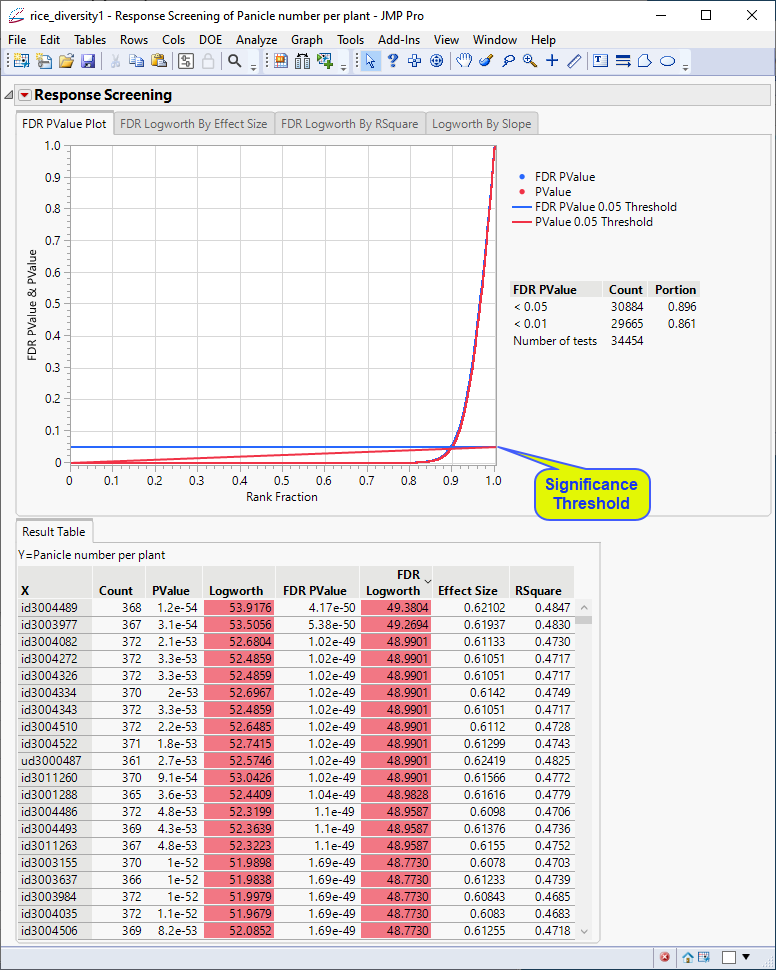Select the Arrow cursor tool
The height and width of the screenshot is (970, 776).
coord(371,61)
